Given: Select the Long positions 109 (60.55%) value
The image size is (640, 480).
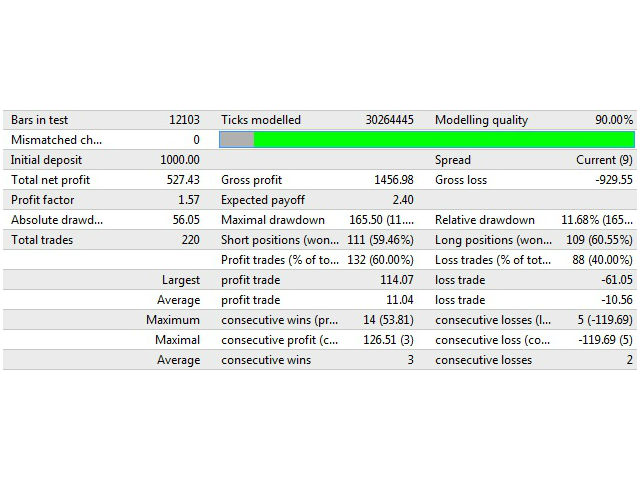Looking at the screenshot, I should tap(599, 240).
